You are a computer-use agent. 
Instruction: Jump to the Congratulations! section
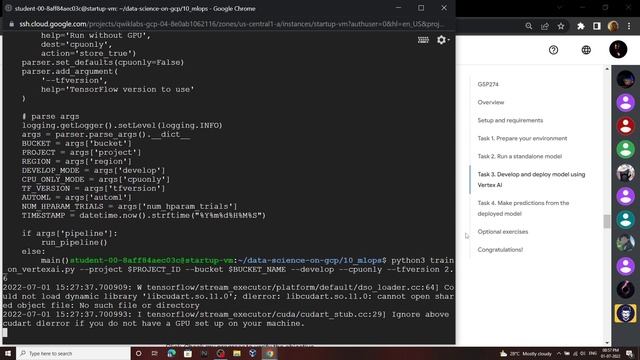500,249
